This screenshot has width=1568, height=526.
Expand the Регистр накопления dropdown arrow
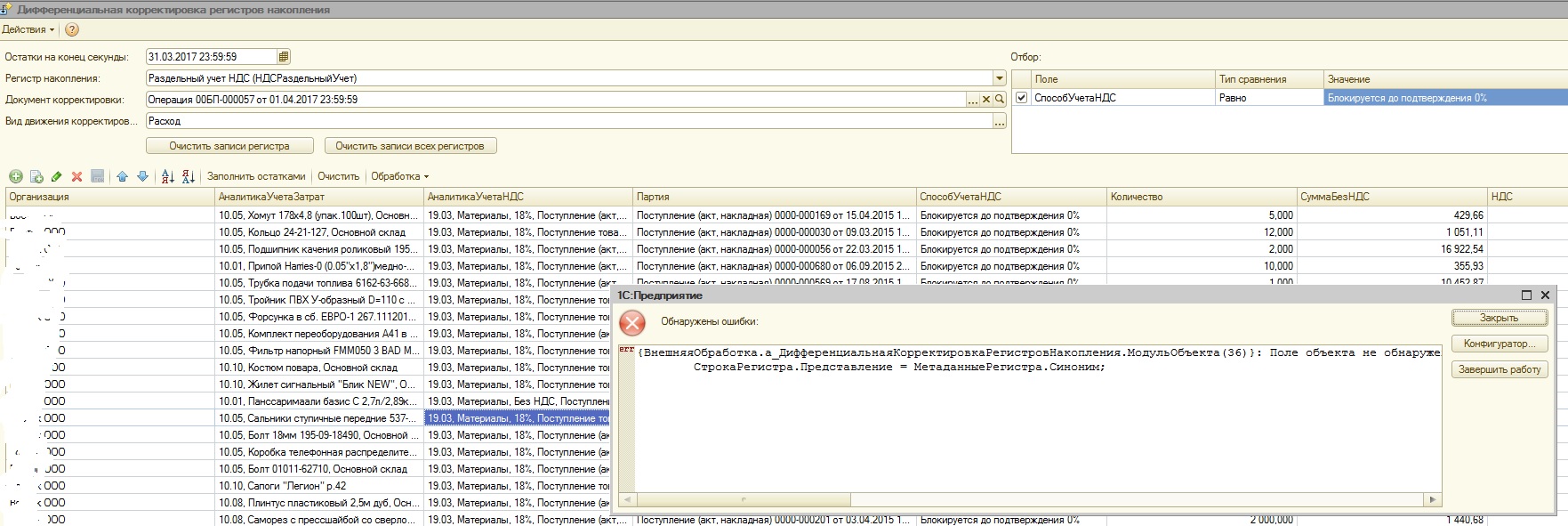pyautogui.click(x=999, y=78)
